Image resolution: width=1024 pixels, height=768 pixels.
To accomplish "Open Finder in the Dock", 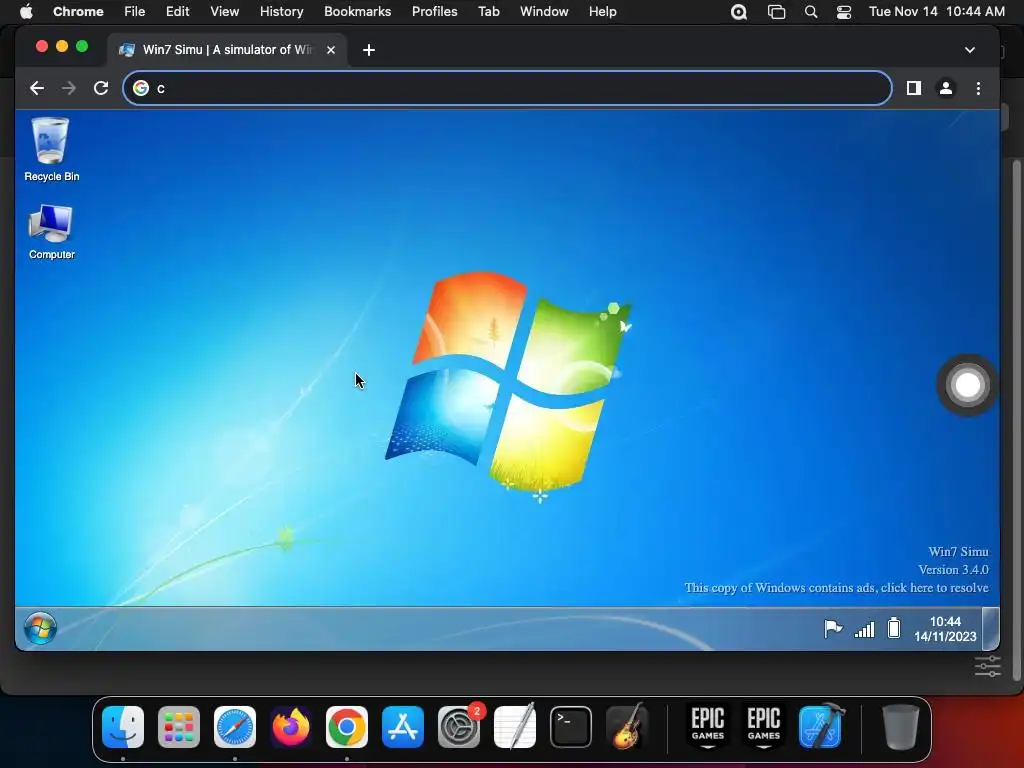I will 123,727.
